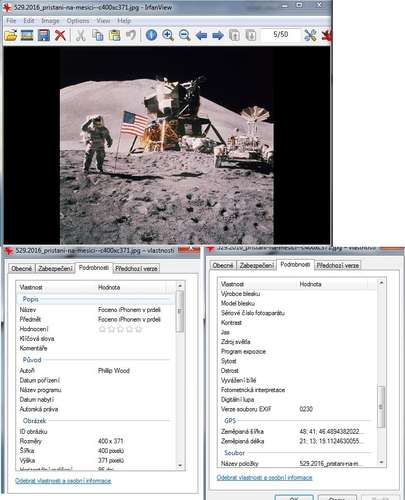Click the Zoom in magnifier

(168, 35)
